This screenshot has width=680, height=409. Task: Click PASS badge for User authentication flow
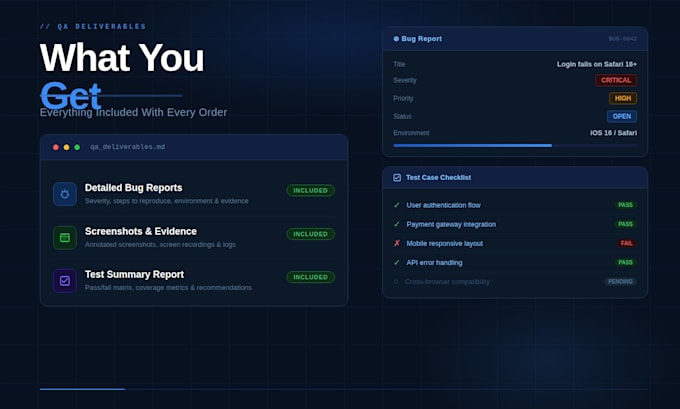[625, 205]
